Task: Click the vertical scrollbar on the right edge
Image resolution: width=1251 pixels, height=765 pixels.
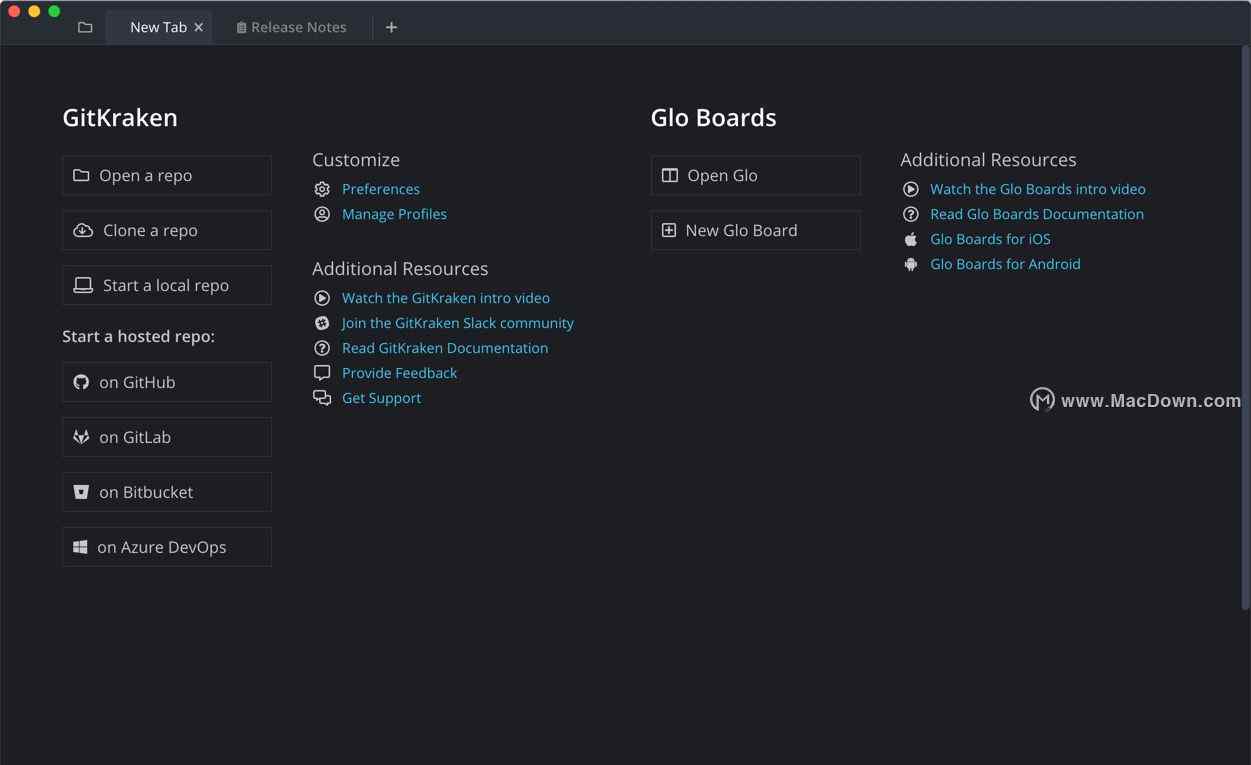Action: tap(1245, 327)
